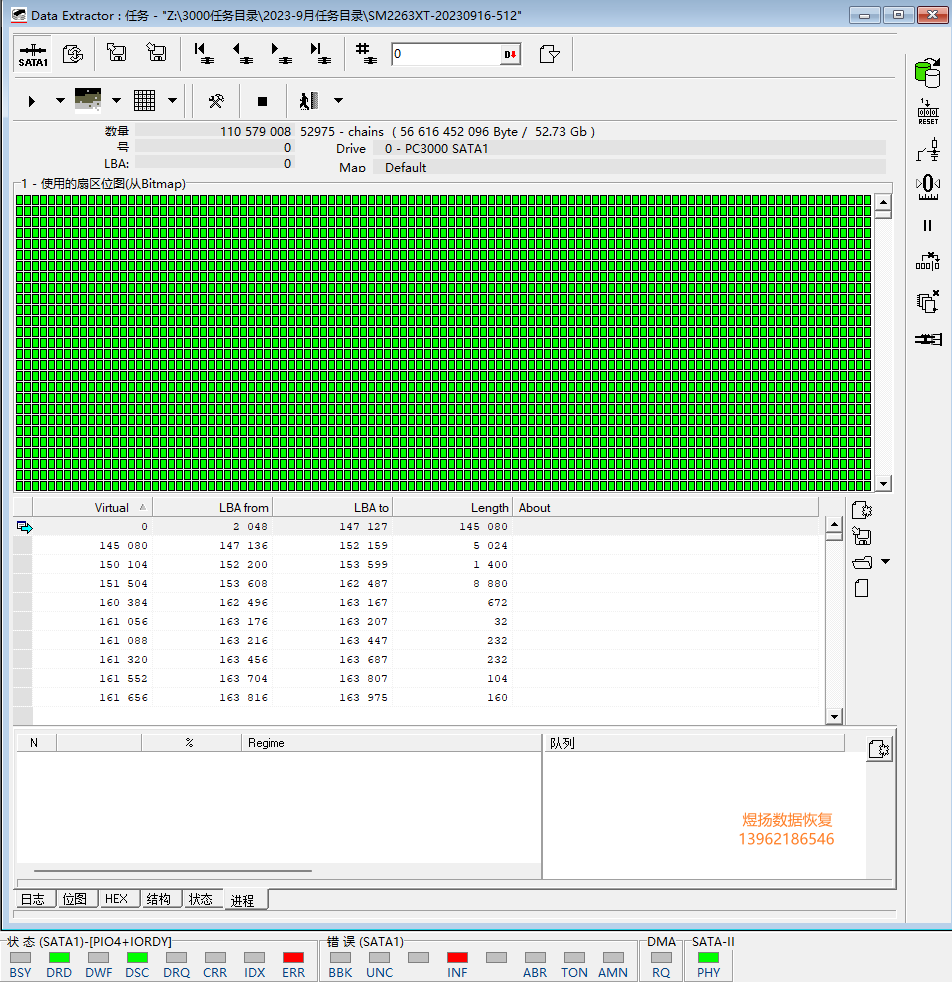Screen dimensions: 952x982
Task: Click the load from disk toolbar icon
Action: 156,53
